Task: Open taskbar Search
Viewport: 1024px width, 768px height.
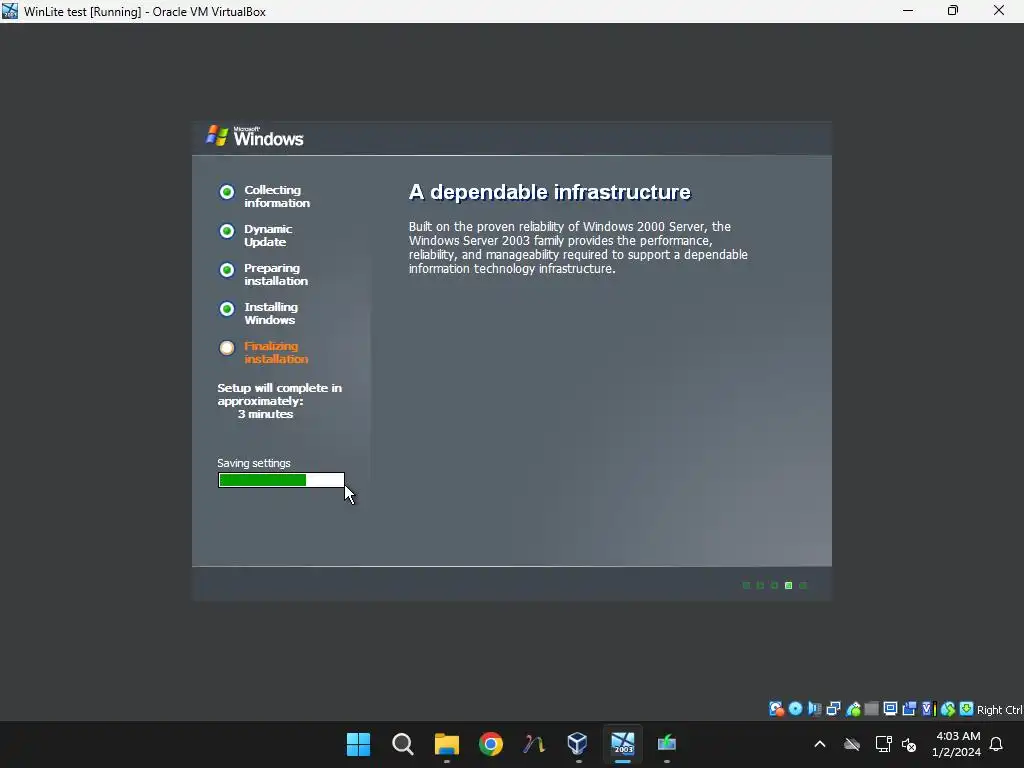Action: (402, 744)
